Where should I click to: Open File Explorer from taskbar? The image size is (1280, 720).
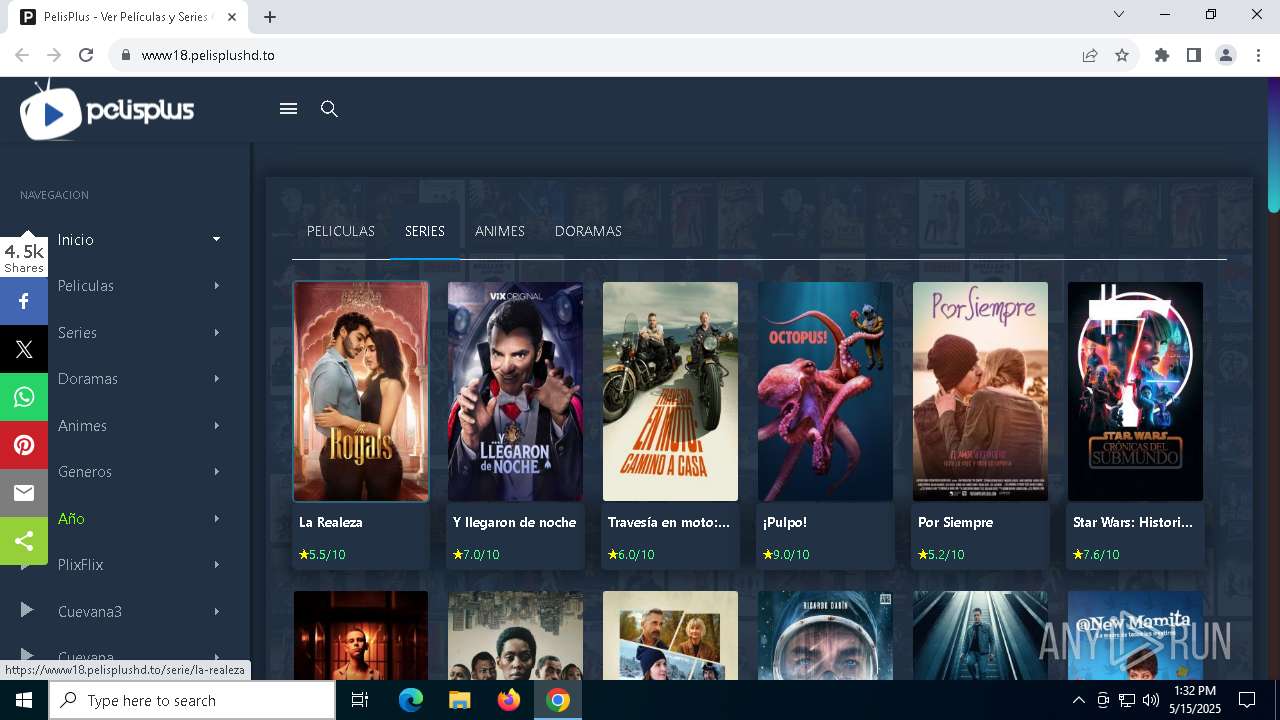coord(459,700)
